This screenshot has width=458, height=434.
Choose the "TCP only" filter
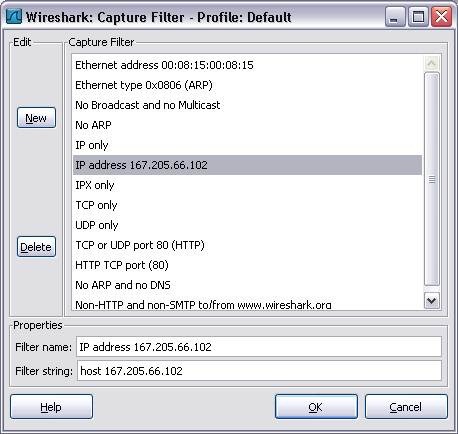pyautogui.click(x=247, y=205)
